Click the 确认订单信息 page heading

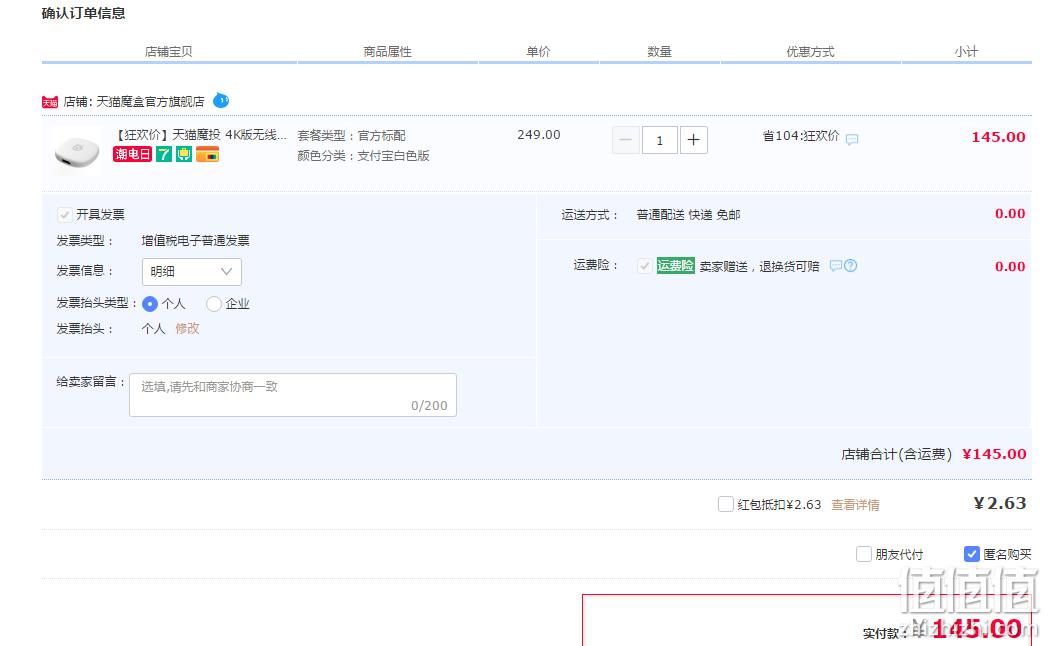point(84,13)
